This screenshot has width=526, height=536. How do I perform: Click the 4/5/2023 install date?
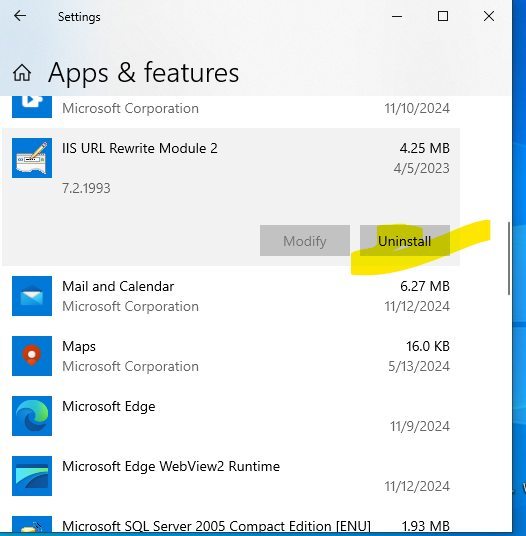pos(421,168)
